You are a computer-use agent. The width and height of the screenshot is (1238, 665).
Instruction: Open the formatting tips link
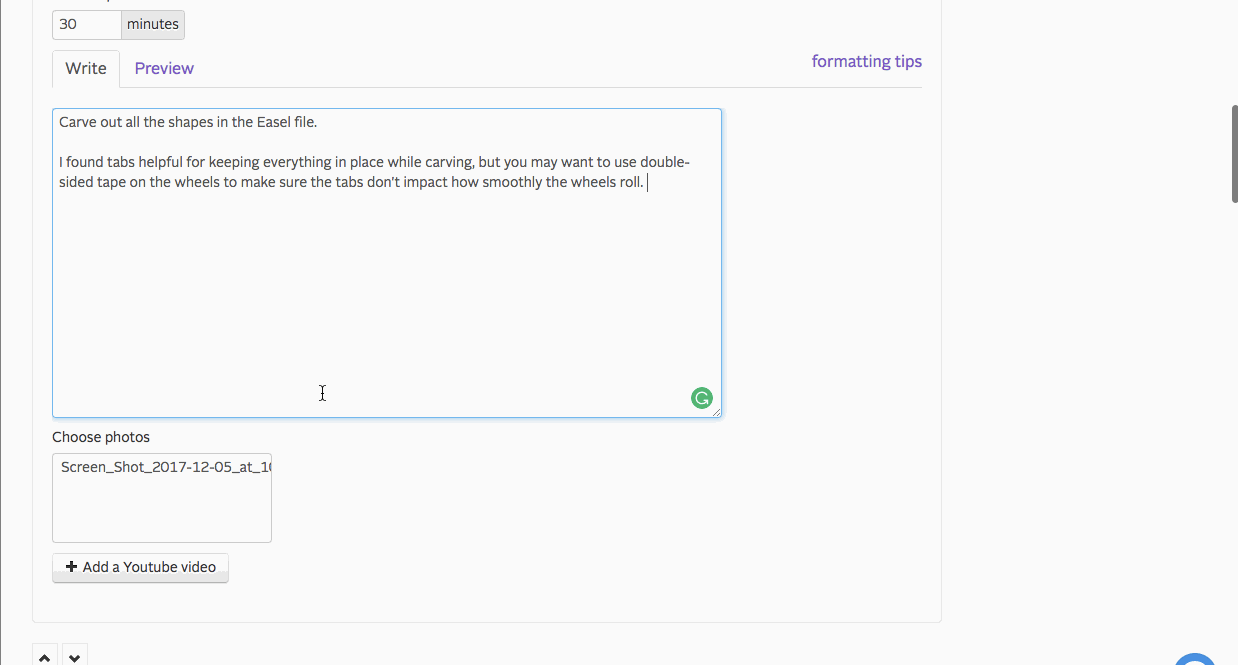tap(866, 62)
